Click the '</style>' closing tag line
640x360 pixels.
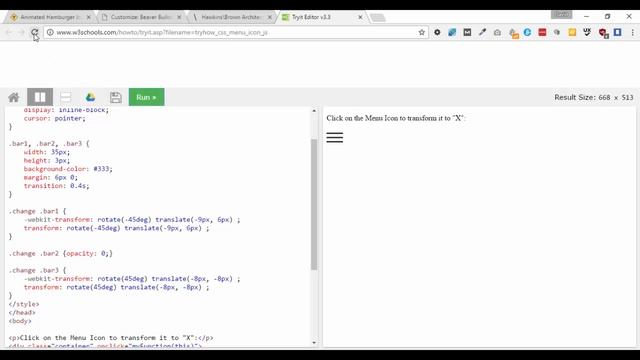[x=24, y=304]
